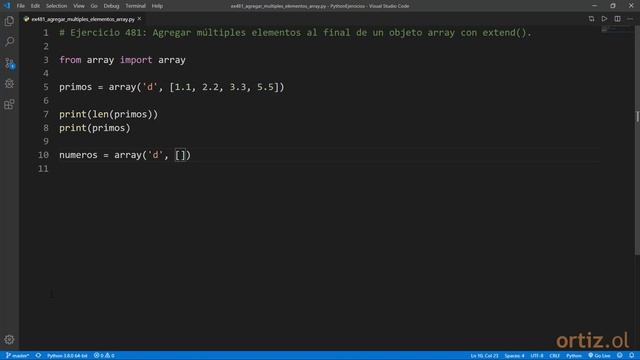Select Python 3.8.0 64-bit interpreter in status bar
The height and width of the screenshot is (360, 640).
coord(67,356)
